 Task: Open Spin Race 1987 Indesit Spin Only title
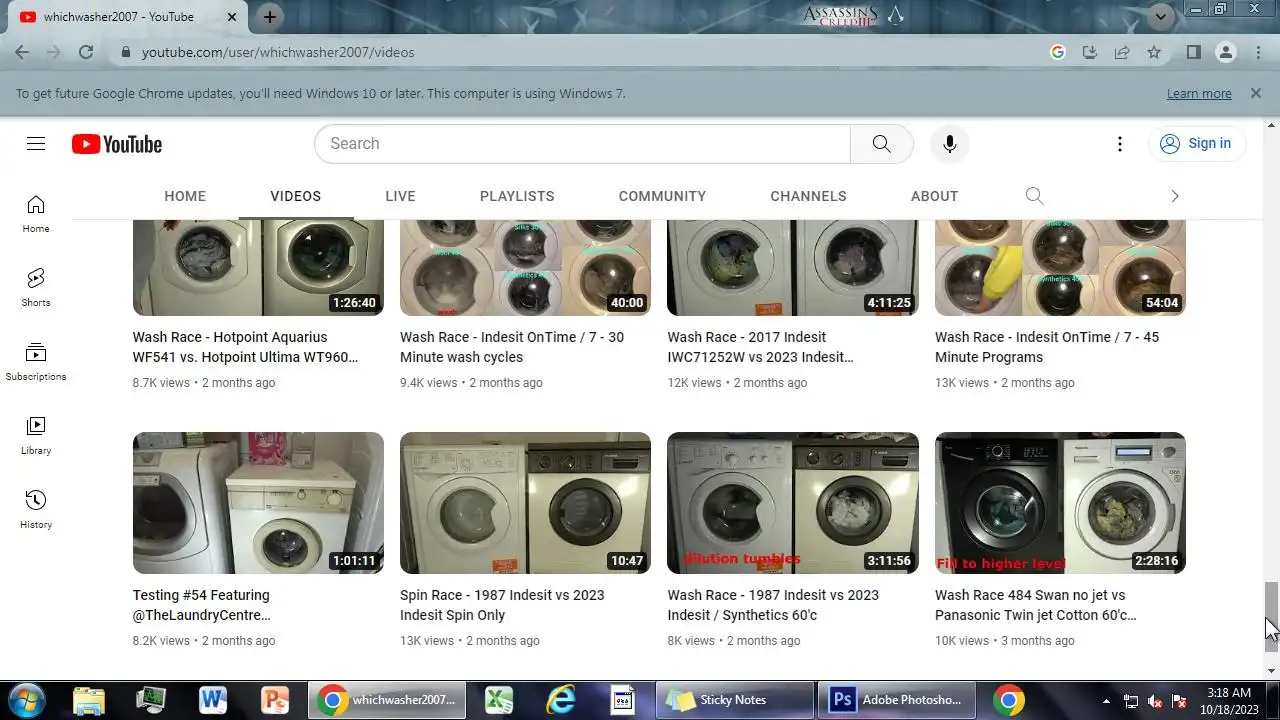(x=502, y=605)
